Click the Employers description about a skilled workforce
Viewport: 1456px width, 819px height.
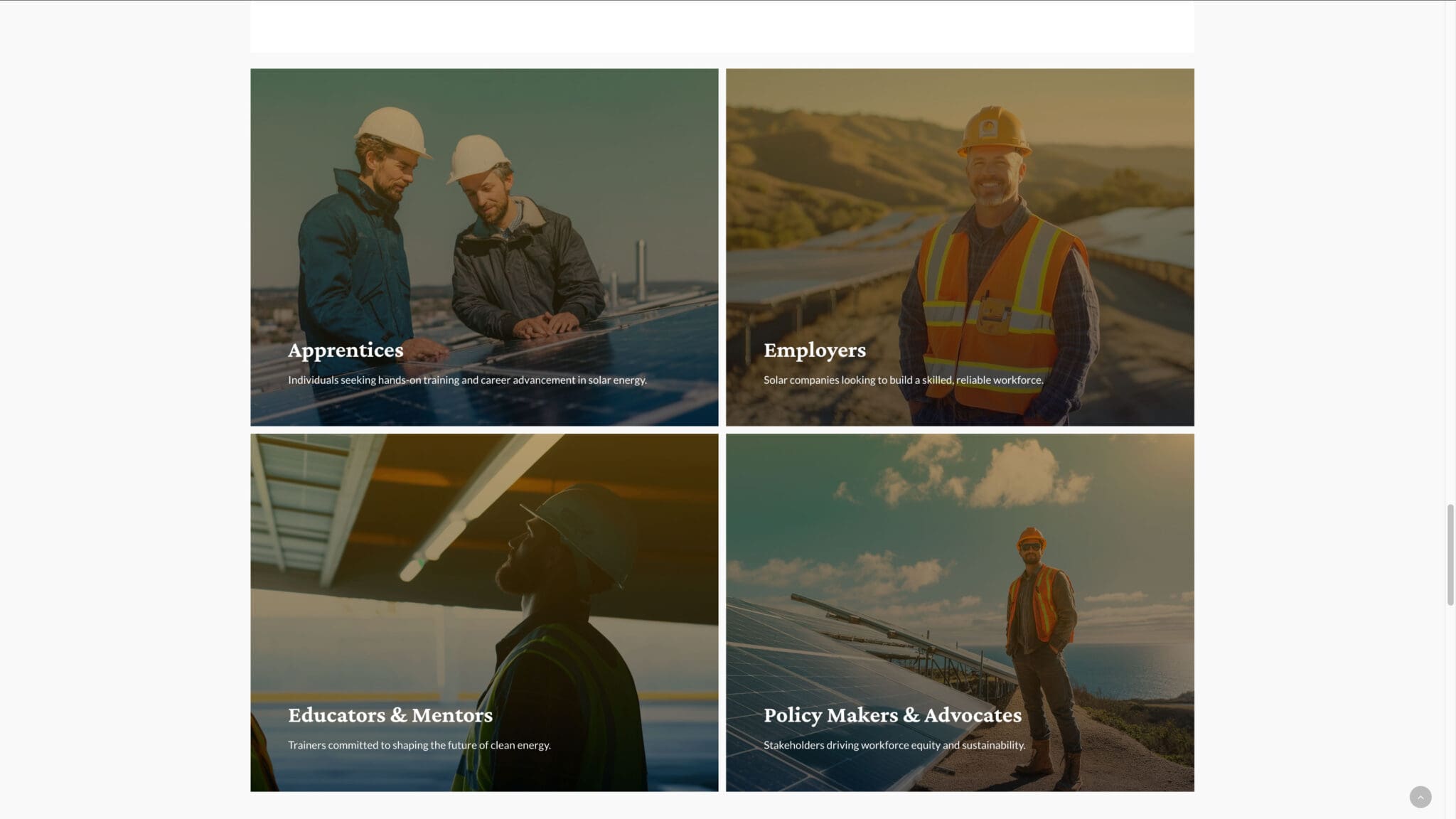[x=903, y=380]
